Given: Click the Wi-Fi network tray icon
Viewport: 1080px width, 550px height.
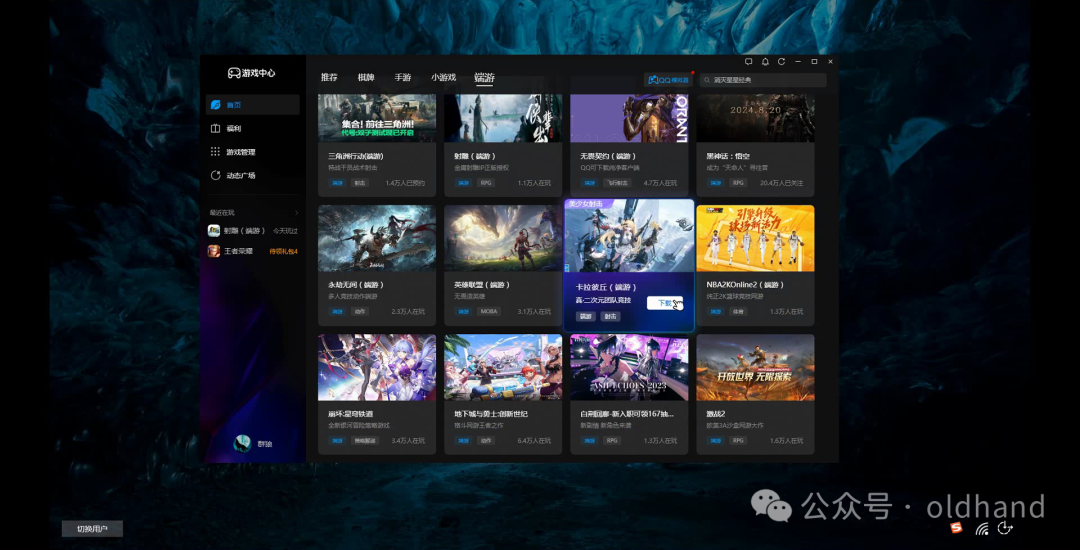Looking at the screenshot, I should point(982,528).
